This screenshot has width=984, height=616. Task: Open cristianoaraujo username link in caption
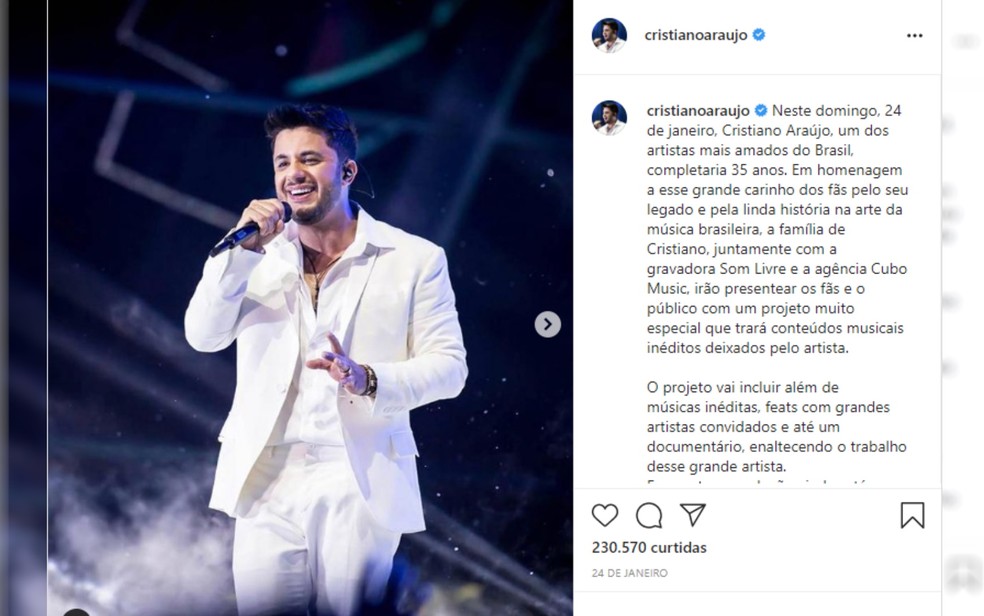click(x=698, y=111)
